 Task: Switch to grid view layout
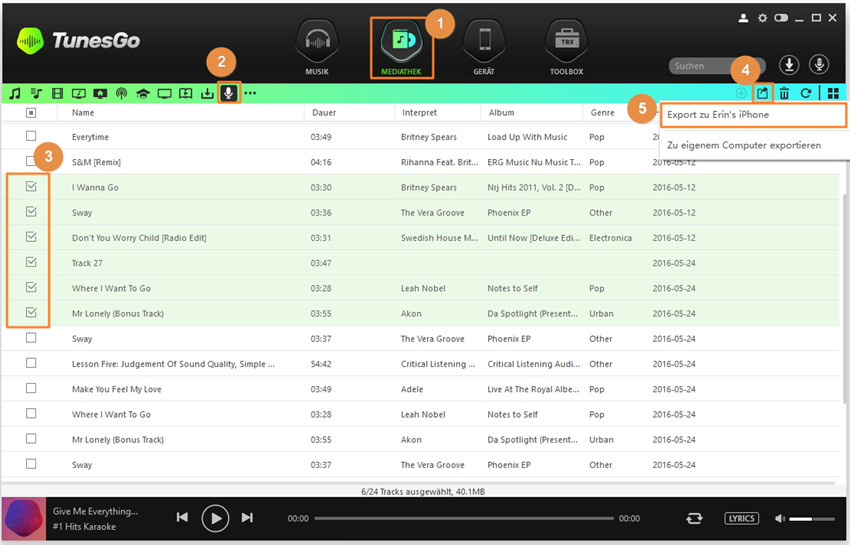tap(834, 93)
